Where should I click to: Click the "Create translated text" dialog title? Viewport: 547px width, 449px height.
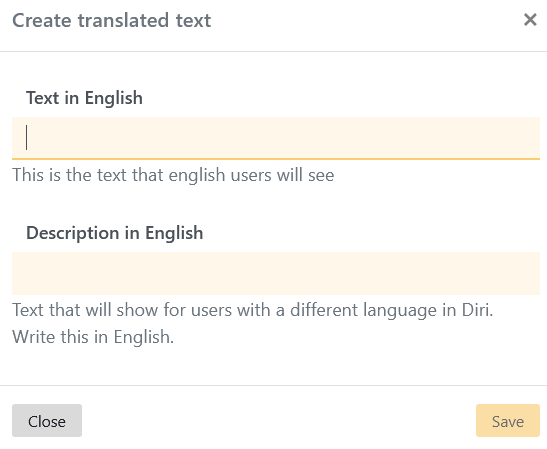(x=112, y=20)
